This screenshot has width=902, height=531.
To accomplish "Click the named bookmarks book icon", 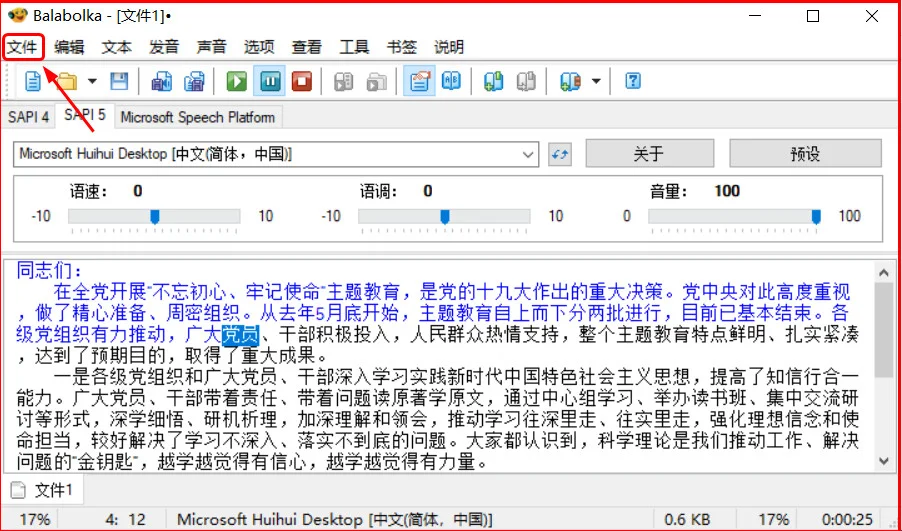I will [x=570, y=81].
